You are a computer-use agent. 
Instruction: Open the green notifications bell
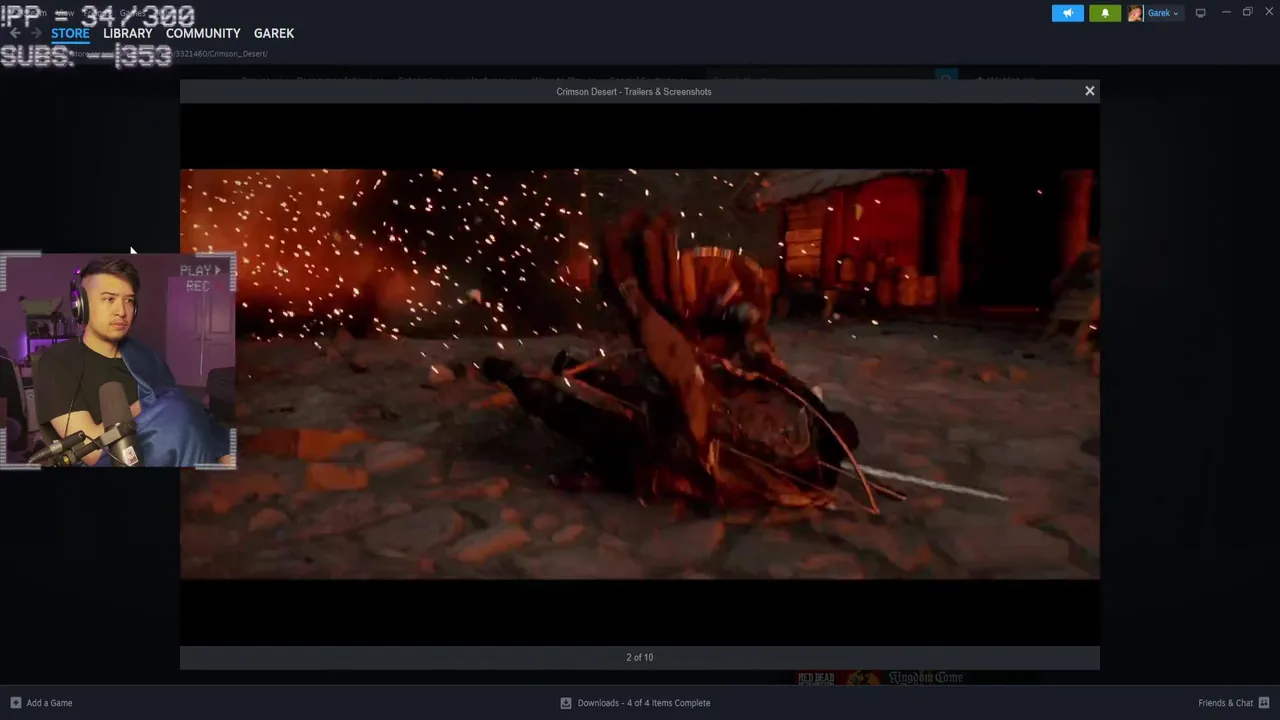[x=1104, y=13]
